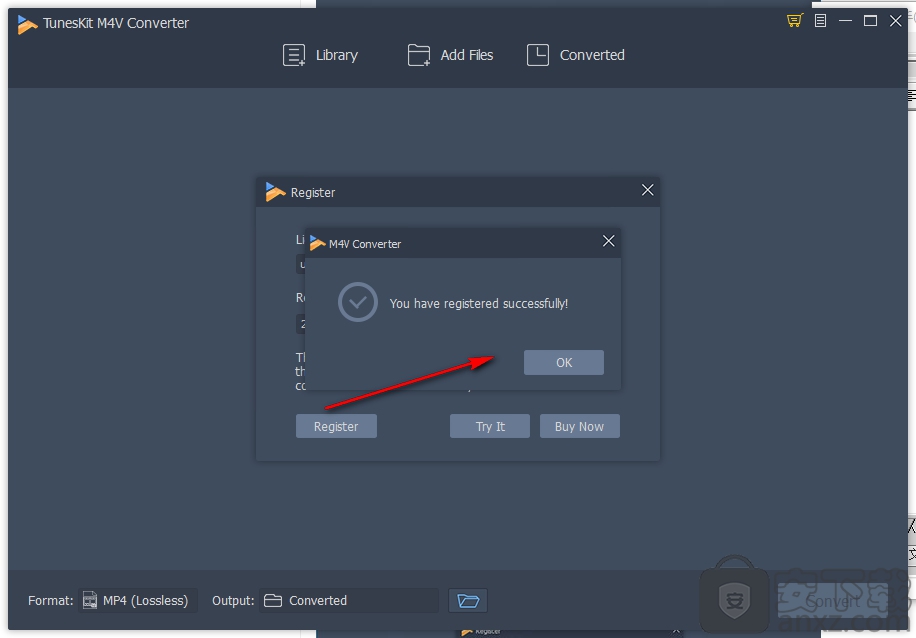Click the 'Format:' label
916x638 pixels.
click(x=50, y=601)
